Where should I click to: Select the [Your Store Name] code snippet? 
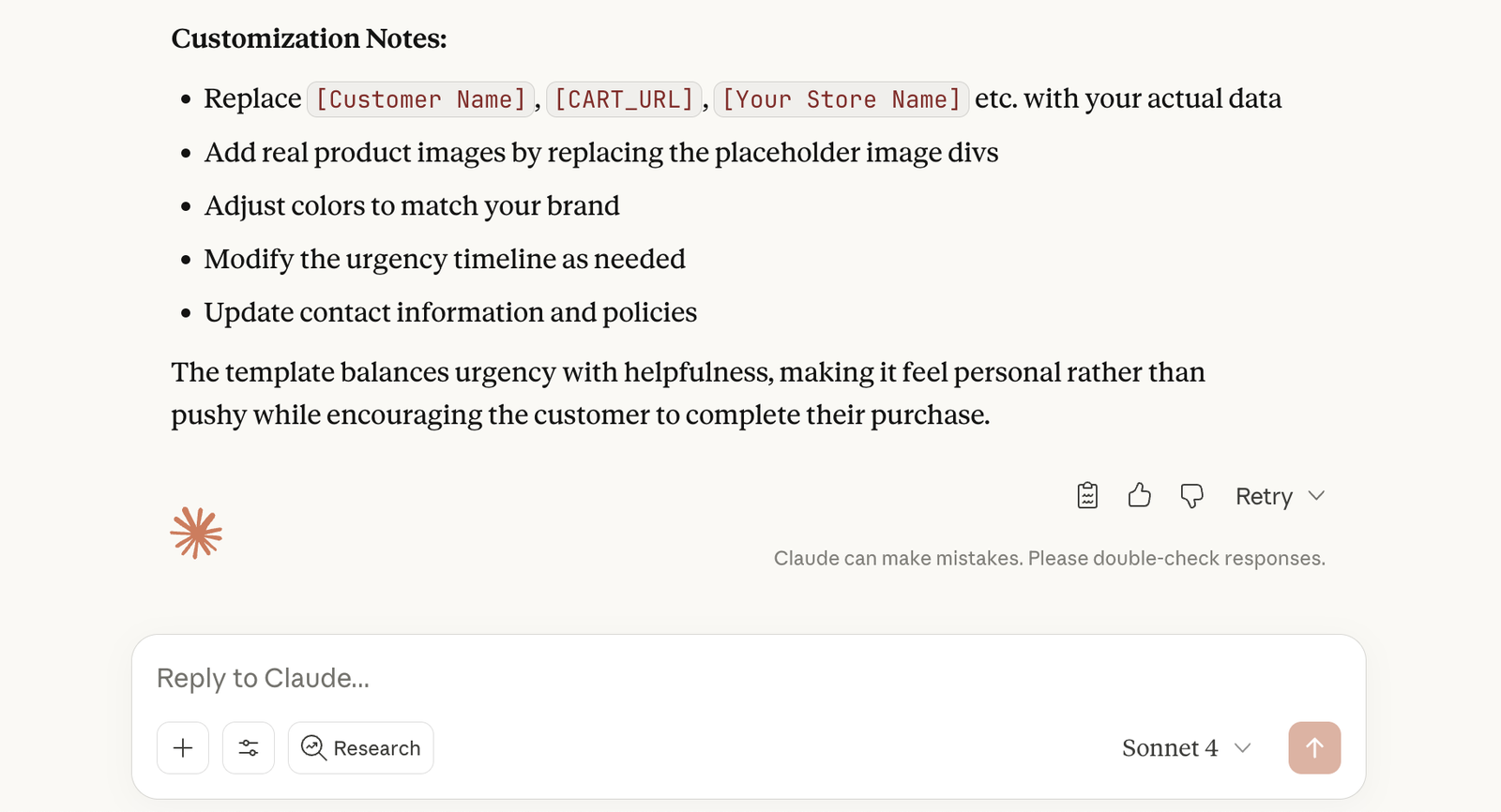click(841, 99)
